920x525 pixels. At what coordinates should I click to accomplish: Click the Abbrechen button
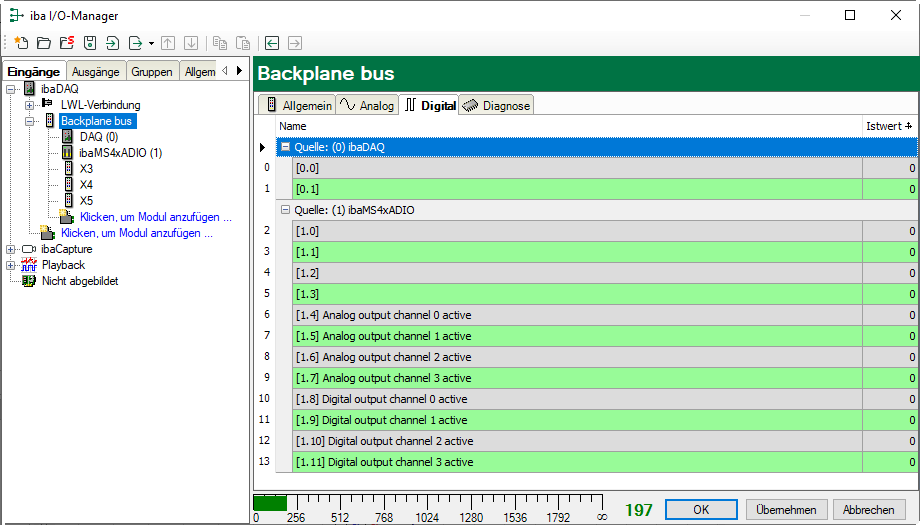tap(862, 509)
